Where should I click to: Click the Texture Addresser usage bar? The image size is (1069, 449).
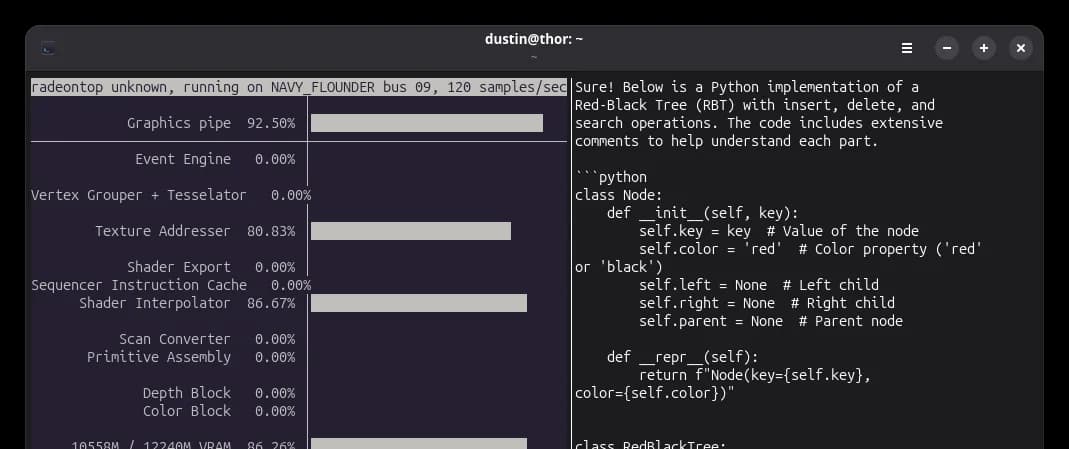click(x=410, y=231)
